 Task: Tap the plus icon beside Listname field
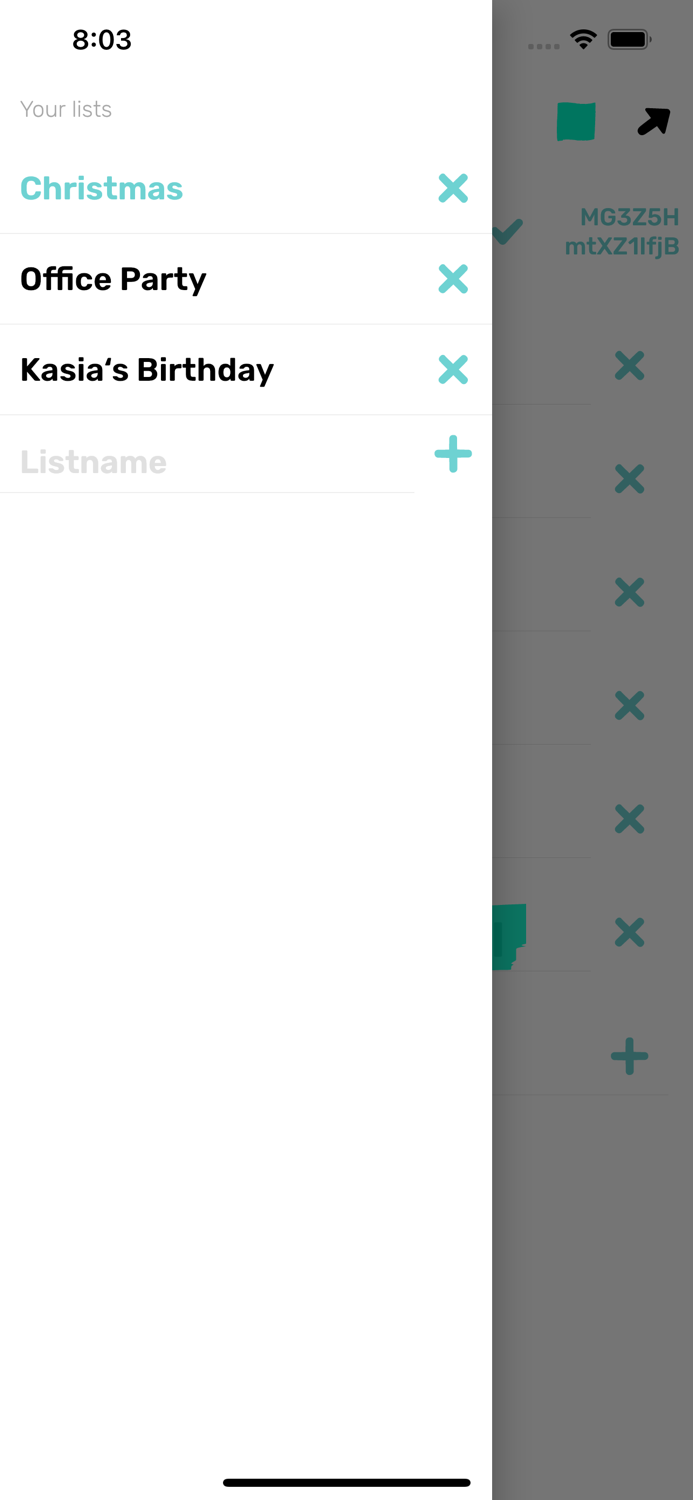(453, 455)
